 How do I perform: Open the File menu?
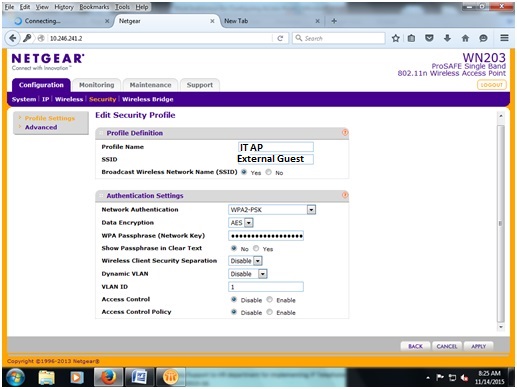9,7
